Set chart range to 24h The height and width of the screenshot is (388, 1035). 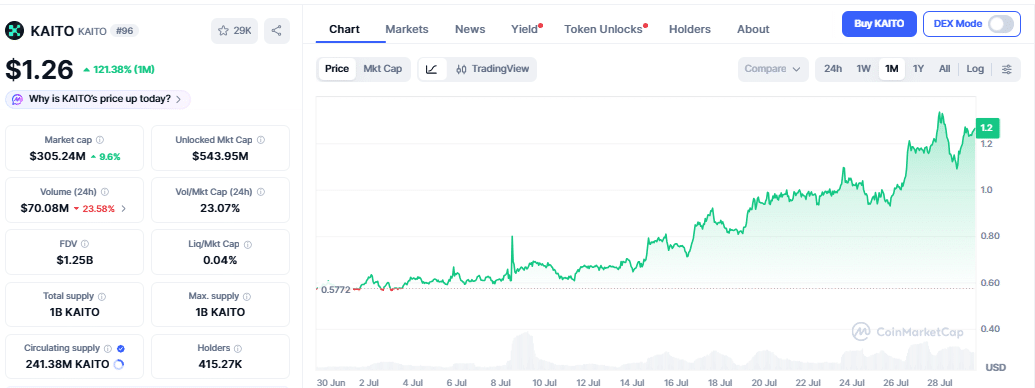tap(833, 69)
